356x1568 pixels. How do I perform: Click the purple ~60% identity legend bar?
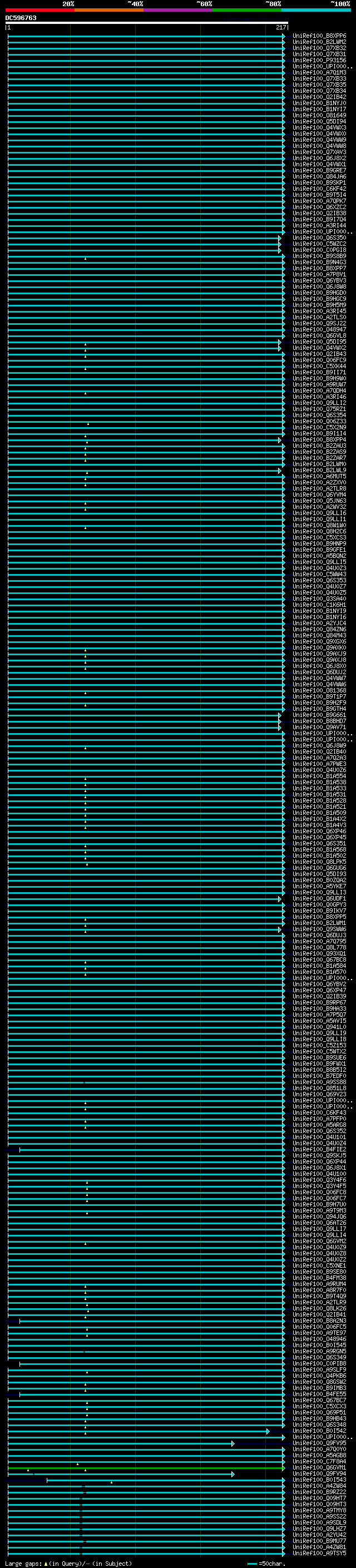pos(177,10)
